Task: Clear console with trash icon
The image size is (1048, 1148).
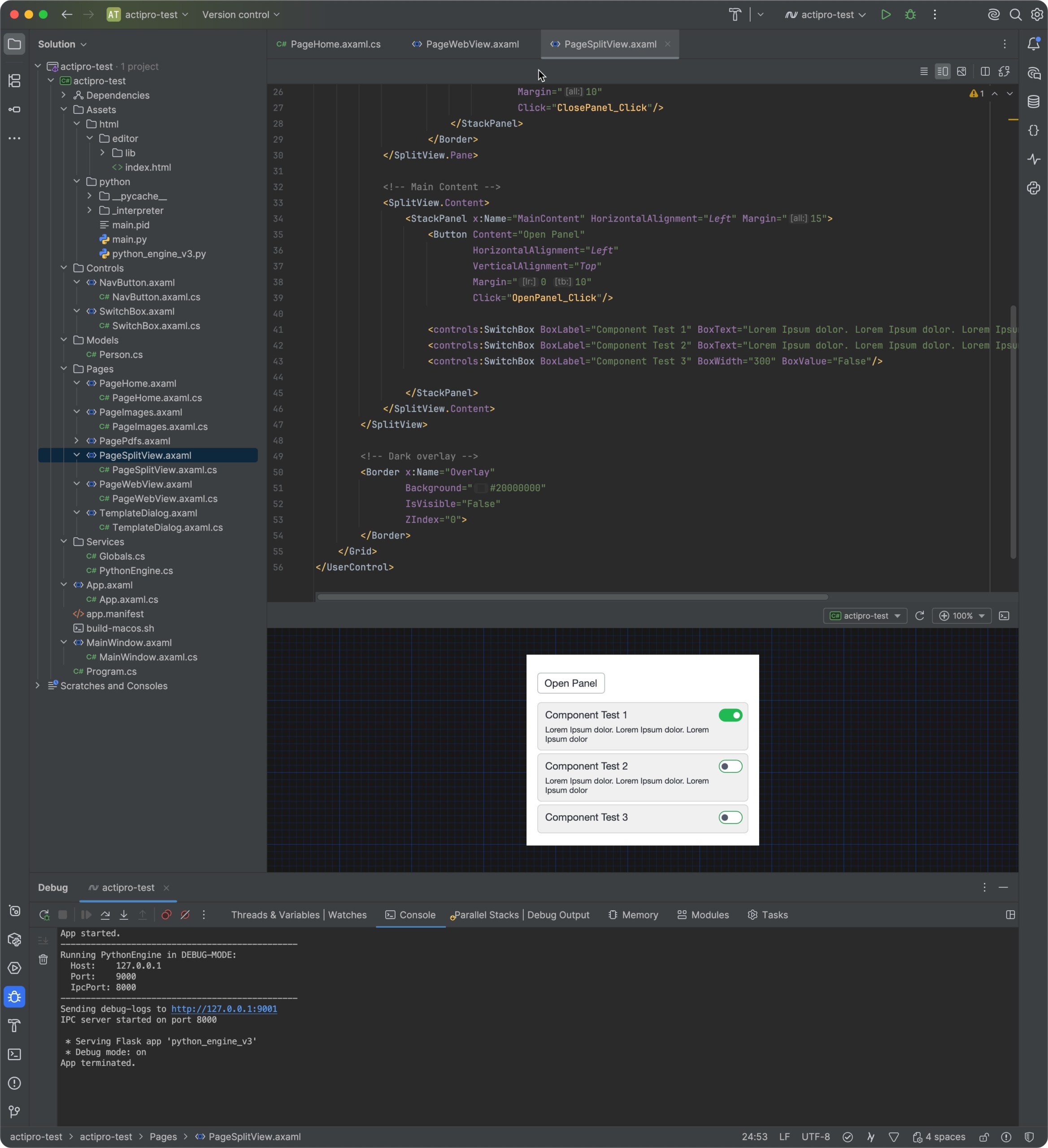Action: 43,960
